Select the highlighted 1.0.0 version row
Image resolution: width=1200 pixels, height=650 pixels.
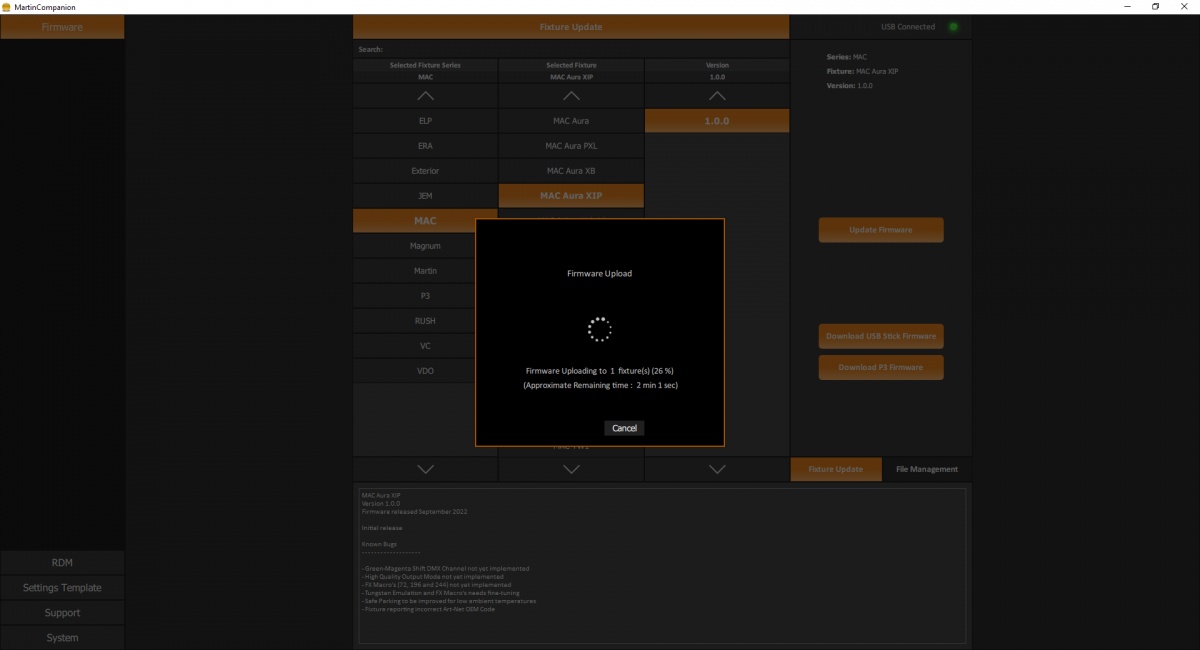pyautogui.click(x=717, y=121)
